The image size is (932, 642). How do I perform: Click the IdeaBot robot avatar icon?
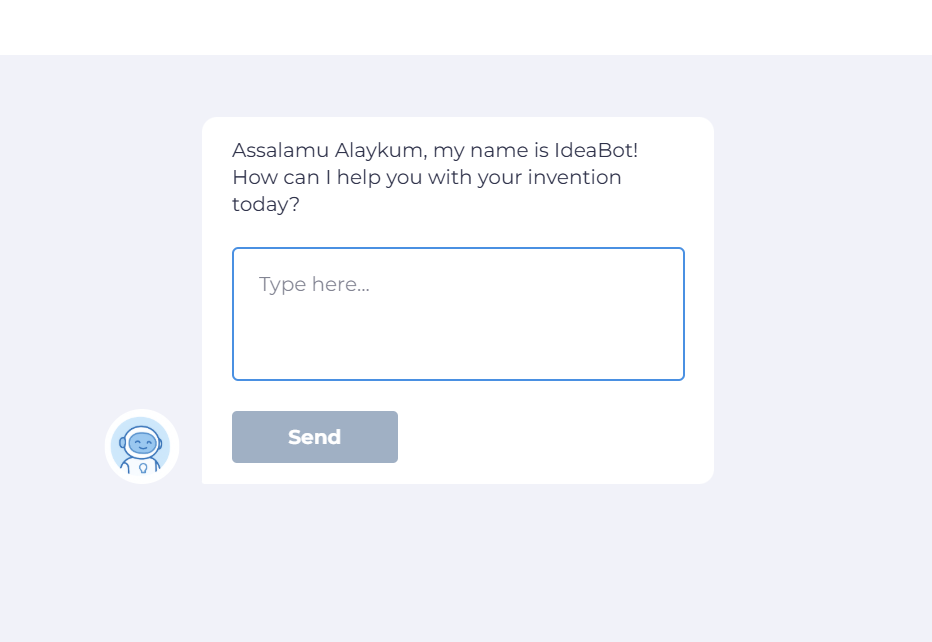142,446
